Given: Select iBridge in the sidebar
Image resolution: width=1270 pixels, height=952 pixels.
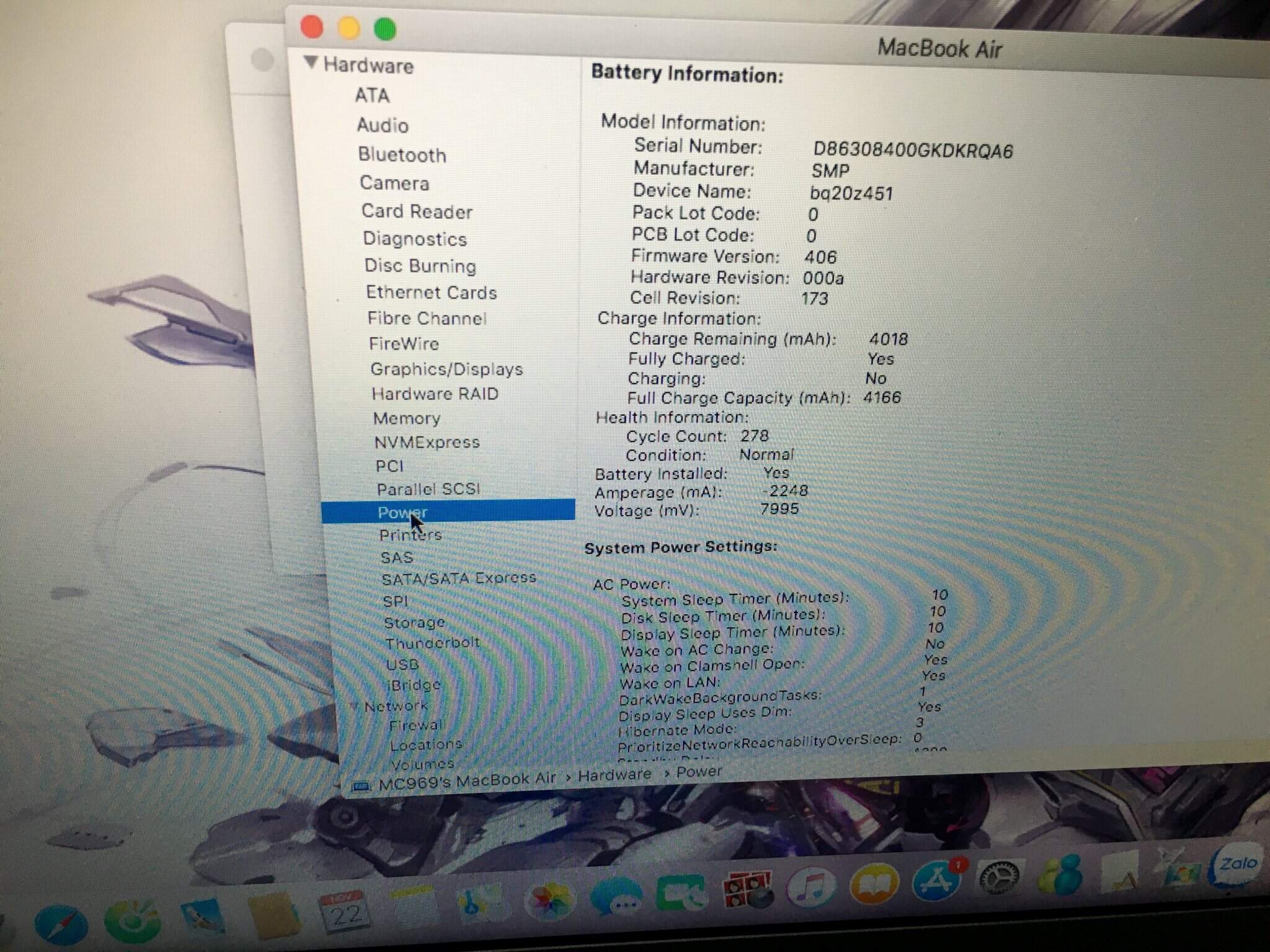Looking at the screenshot, I should [x=414, y=685].
